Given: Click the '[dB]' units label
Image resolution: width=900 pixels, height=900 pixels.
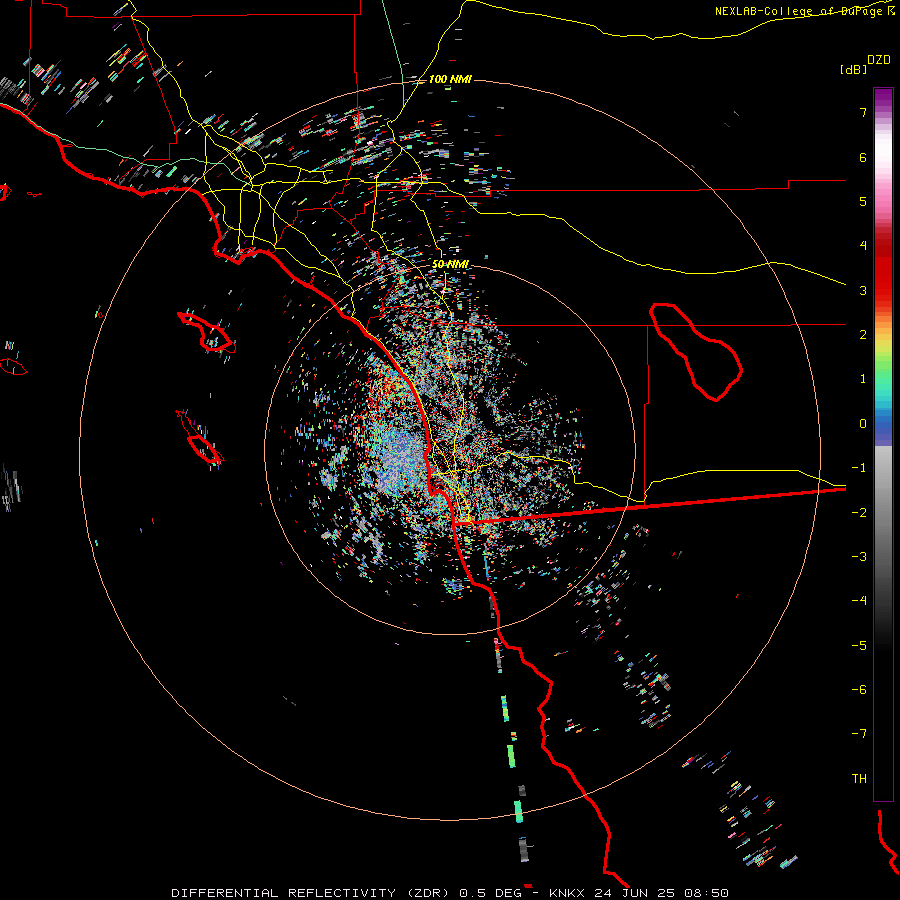Looking at the screenshot, I should pyautogui.click(x=854, y=69).
